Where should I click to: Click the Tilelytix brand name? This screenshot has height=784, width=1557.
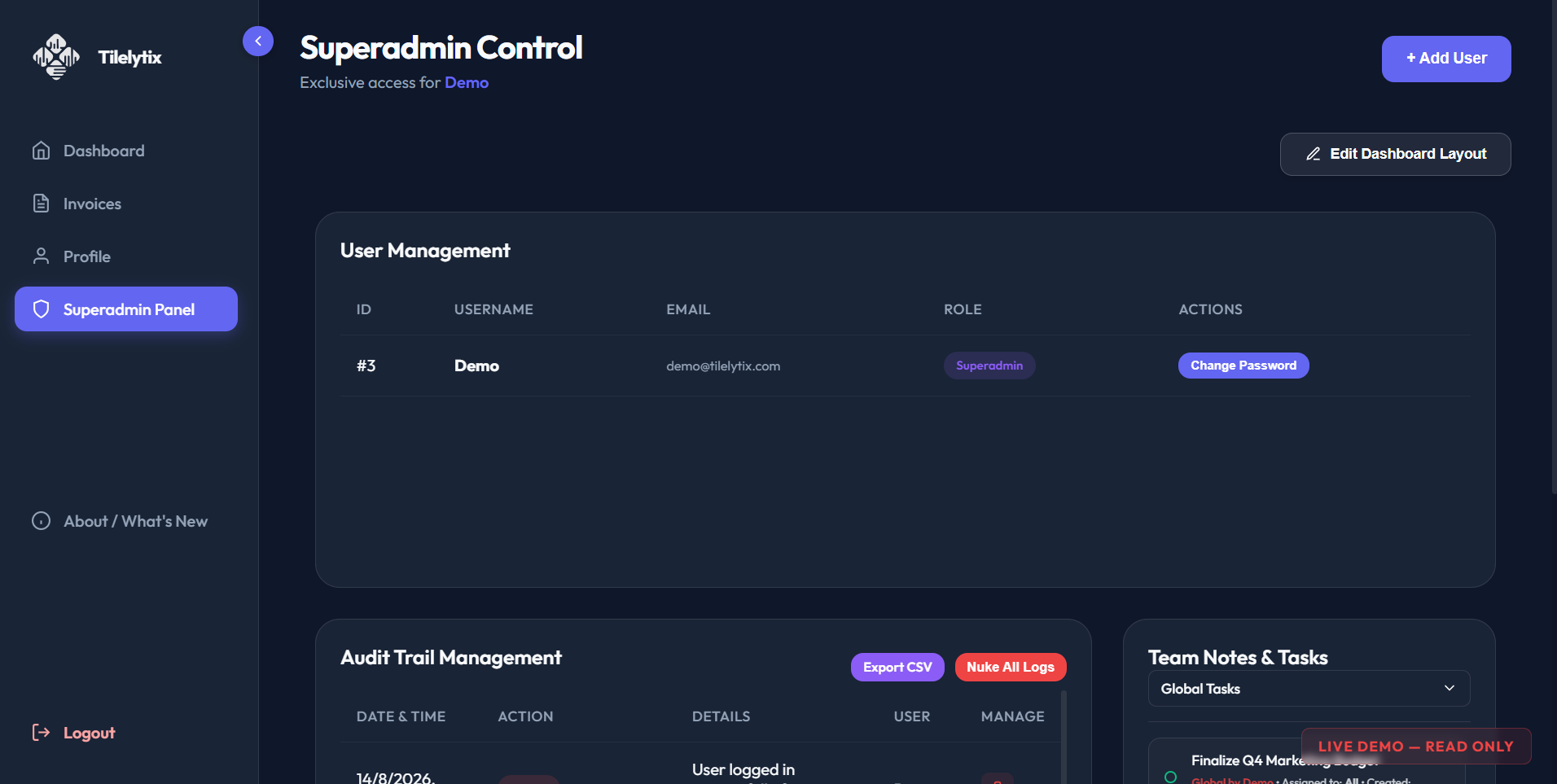129,57
